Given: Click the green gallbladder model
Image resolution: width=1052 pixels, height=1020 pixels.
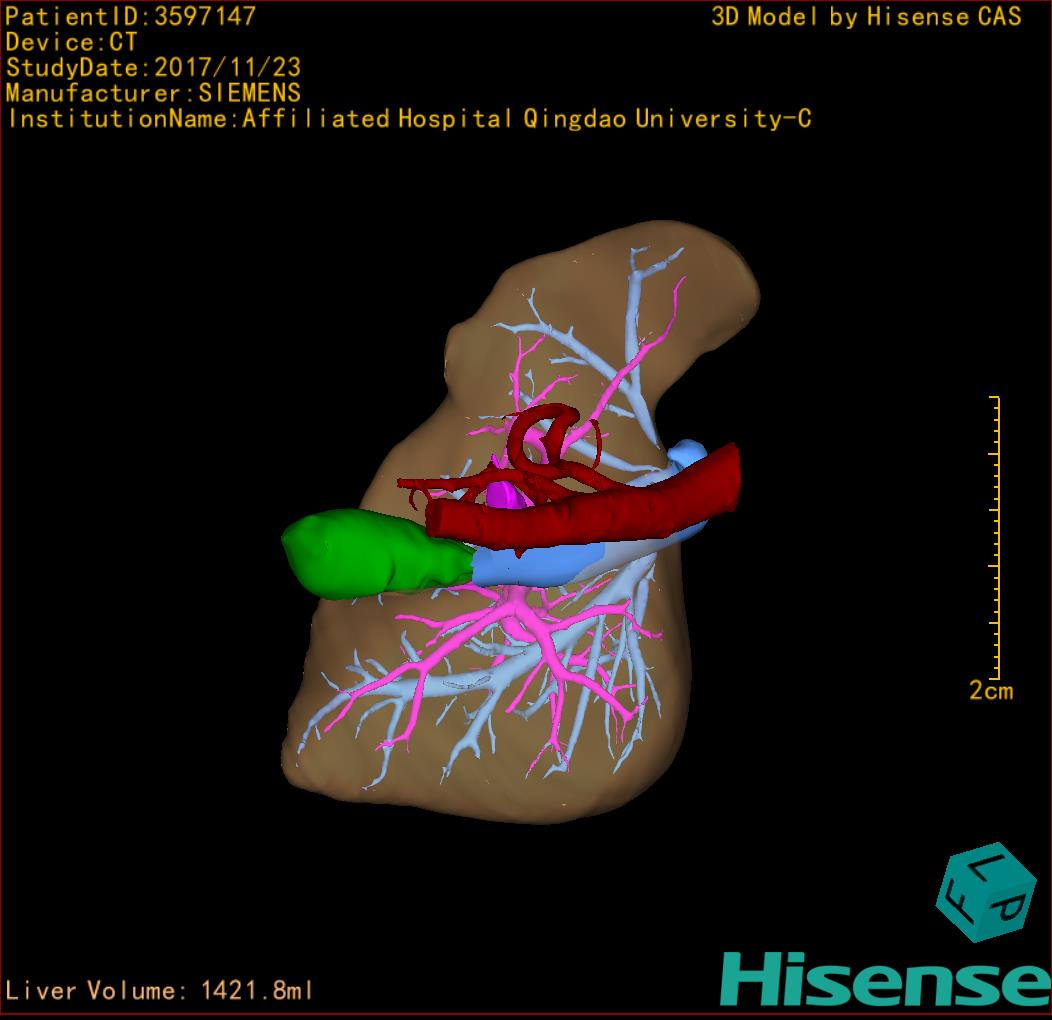Looking at the screenshot, I should click(376, 554).
